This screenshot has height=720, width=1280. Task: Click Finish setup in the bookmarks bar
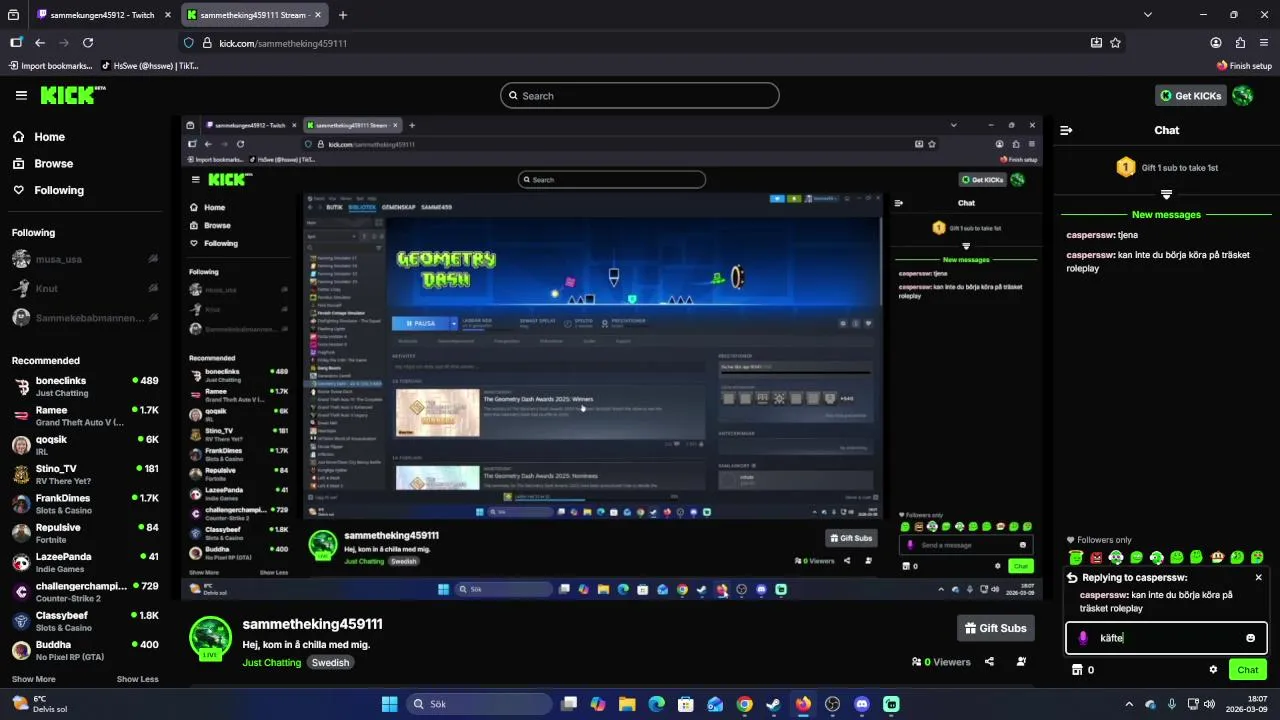tap(1244, 66)
